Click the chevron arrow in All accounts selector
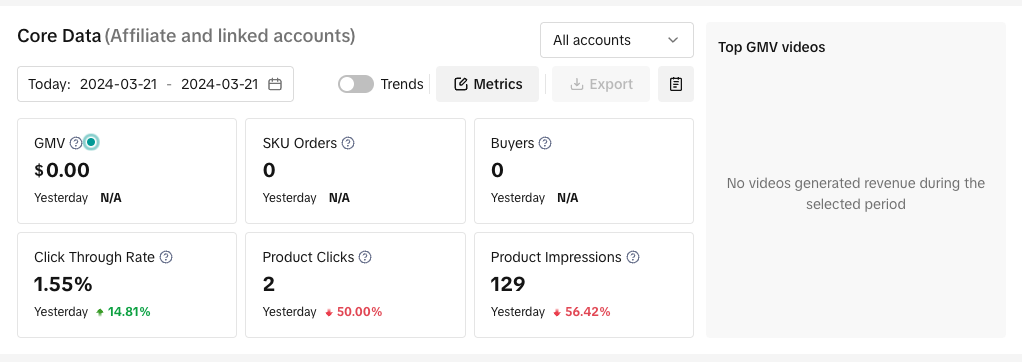This screenshot has height=362, width=1022. pos(673,40)
